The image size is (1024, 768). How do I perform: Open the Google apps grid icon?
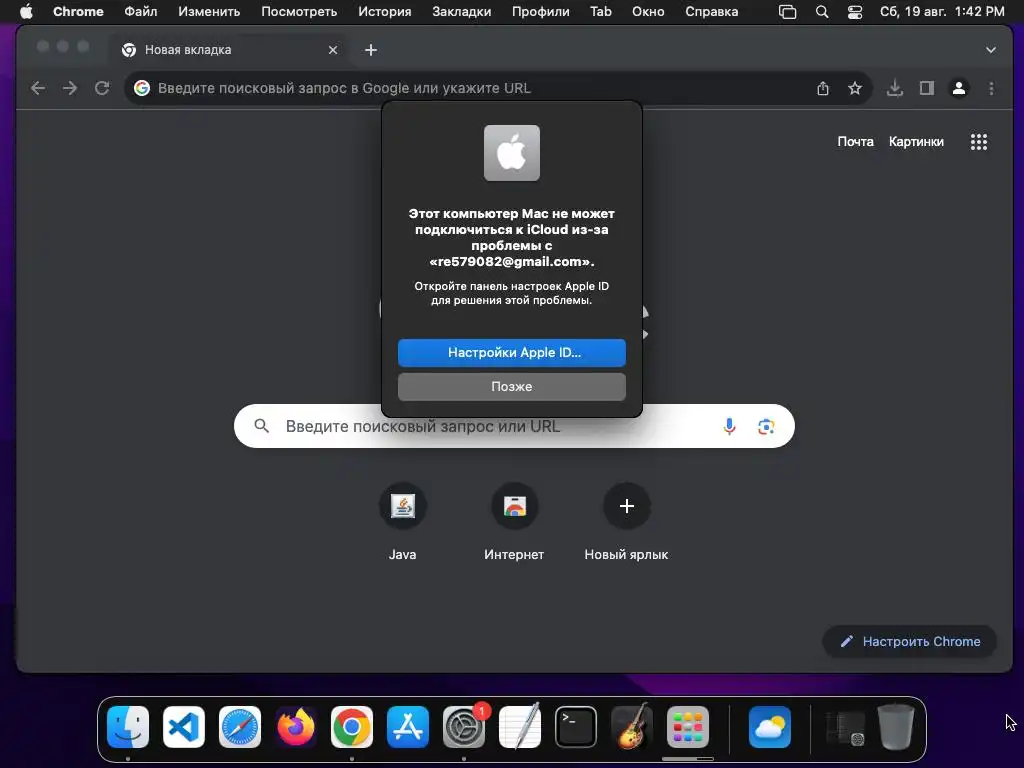pyautogui.click(x=978, y=142)
